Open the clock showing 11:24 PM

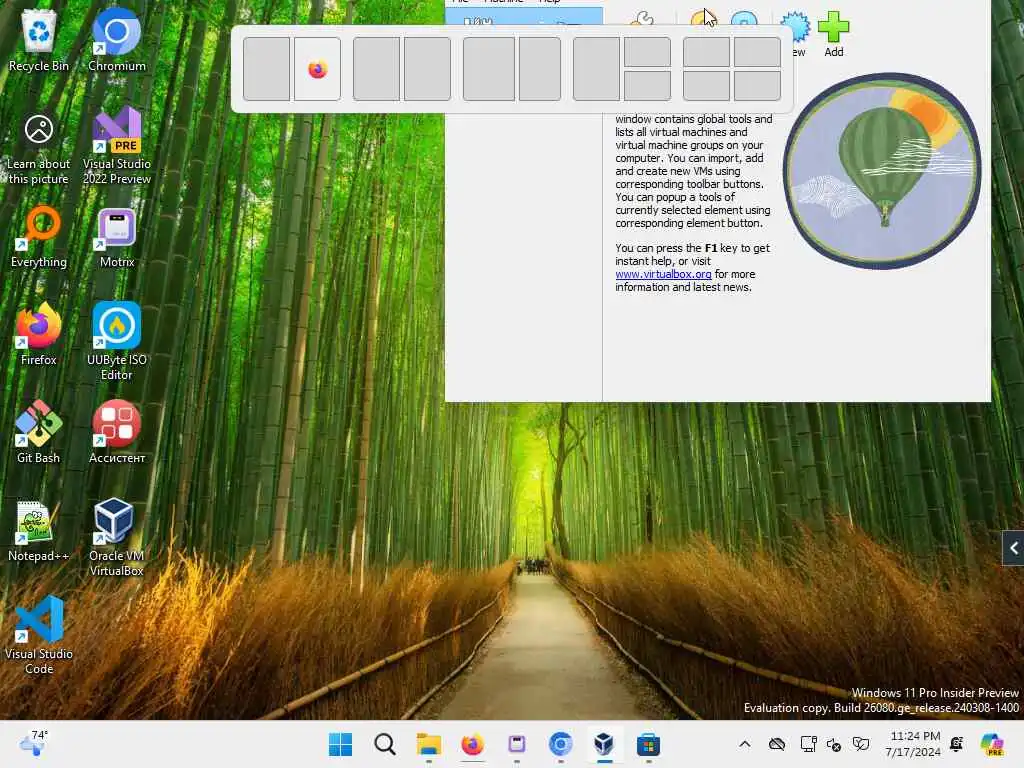913,744
